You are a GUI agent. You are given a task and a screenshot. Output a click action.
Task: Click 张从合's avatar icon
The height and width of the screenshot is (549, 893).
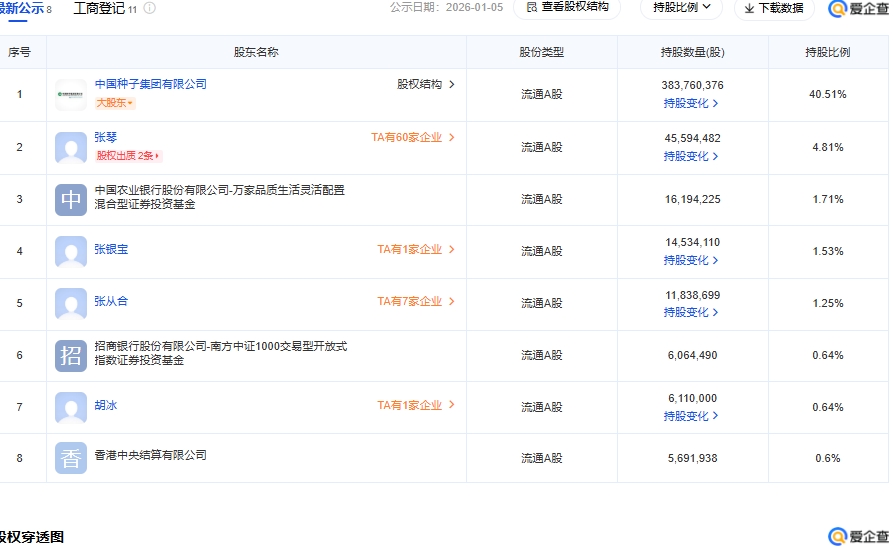click(x=71, y=304)
